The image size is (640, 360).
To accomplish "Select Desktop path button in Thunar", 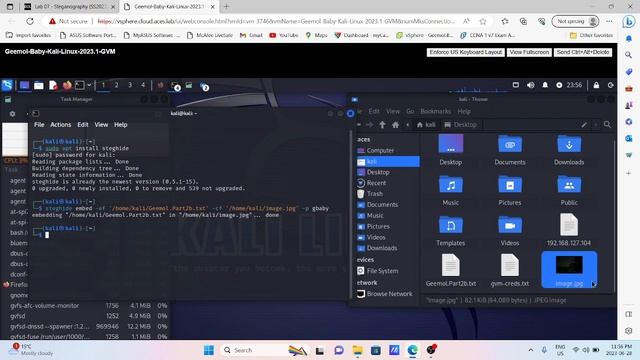I will click(x=460, y=124).
